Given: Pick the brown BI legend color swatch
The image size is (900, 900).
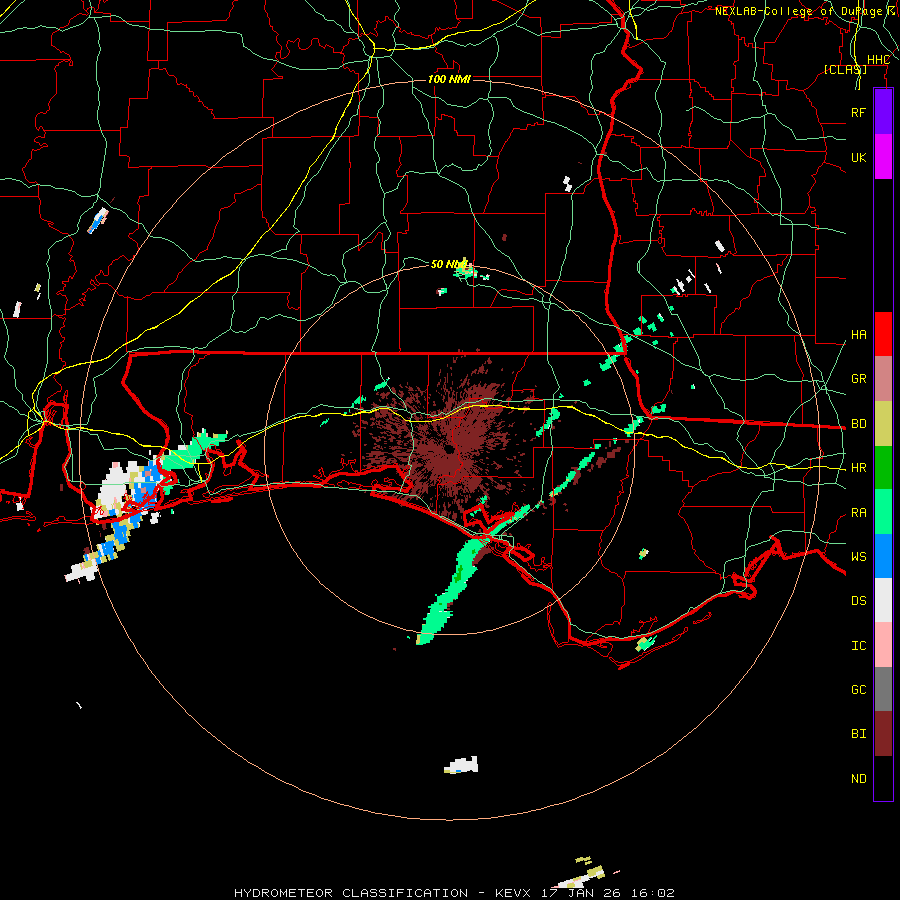Looking at the screenshot, I should click(883, 734).
